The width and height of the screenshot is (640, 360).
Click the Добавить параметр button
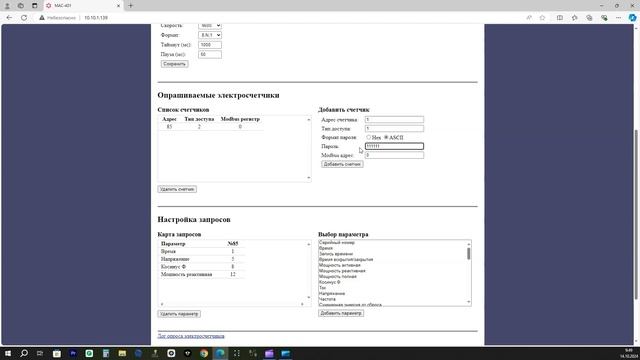[x=341, y=313]
